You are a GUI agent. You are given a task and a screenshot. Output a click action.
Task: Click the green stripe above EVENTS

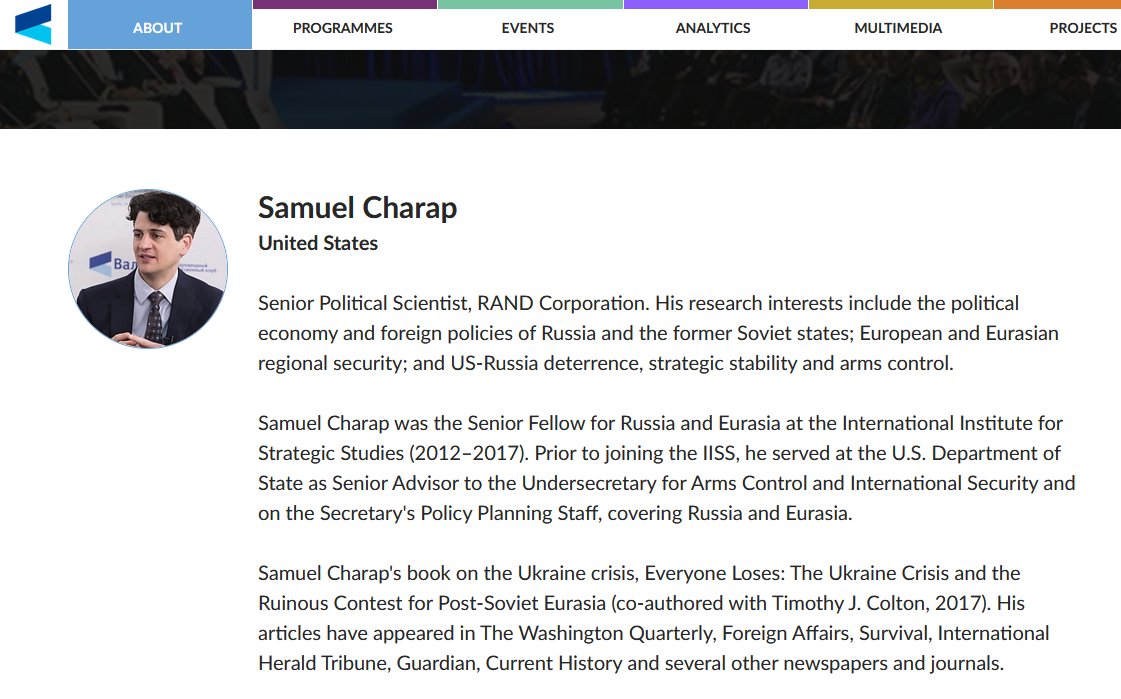(530, 4)
